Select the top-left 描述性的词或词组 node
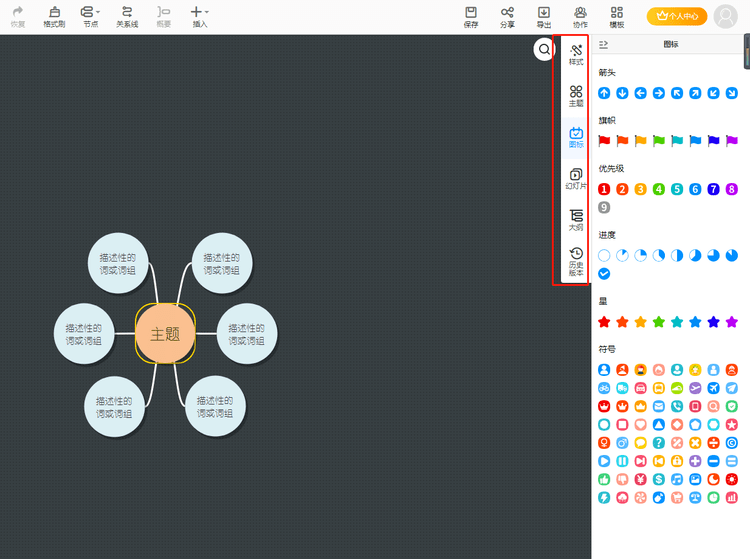 click(x=118, y=263)
